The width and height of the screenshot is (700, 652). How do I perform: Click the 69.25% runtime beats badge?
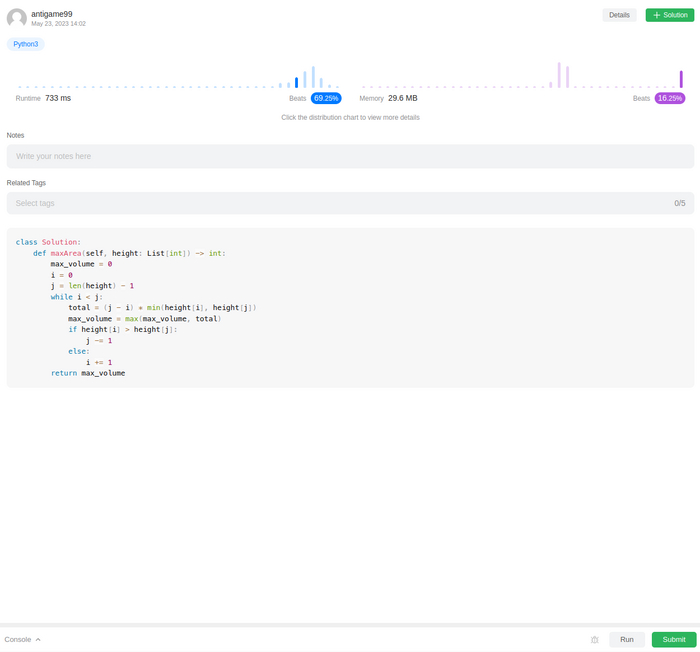click(x=326, y=99)
